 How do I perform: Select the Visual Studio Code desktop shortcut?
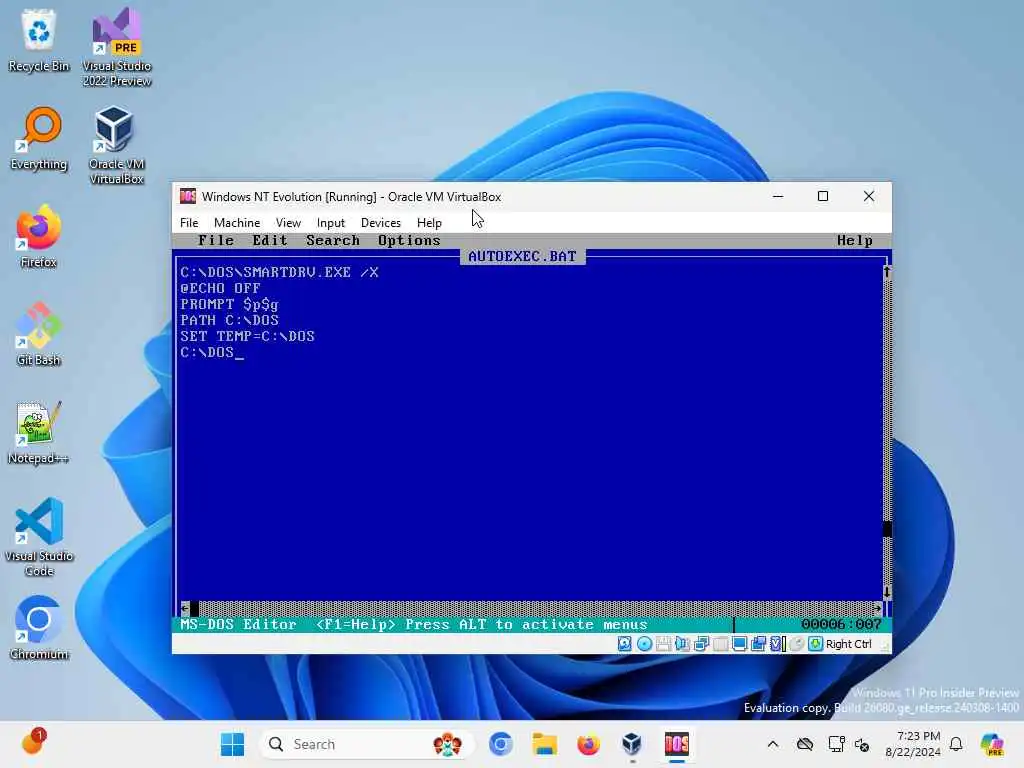coord(39,537)
